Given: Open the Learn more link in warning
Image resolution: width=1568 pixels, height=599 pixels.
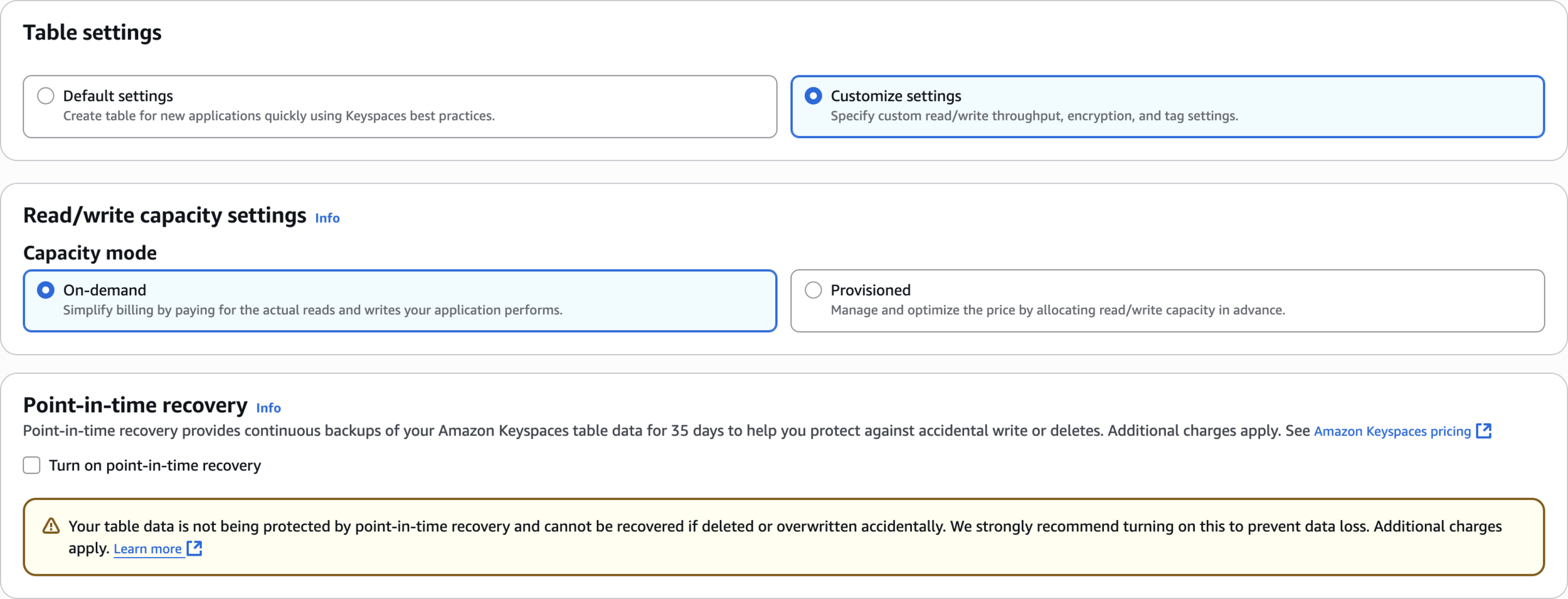Looking at the screenshot, I should (x=147, y=549).
